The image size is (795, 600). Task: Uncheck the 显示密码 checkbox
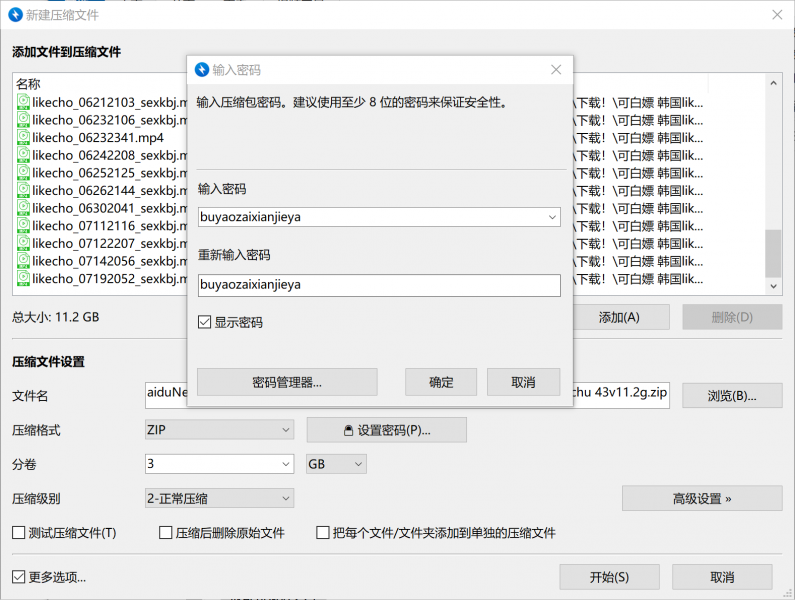pyautogui.click(x=205, y=322)
